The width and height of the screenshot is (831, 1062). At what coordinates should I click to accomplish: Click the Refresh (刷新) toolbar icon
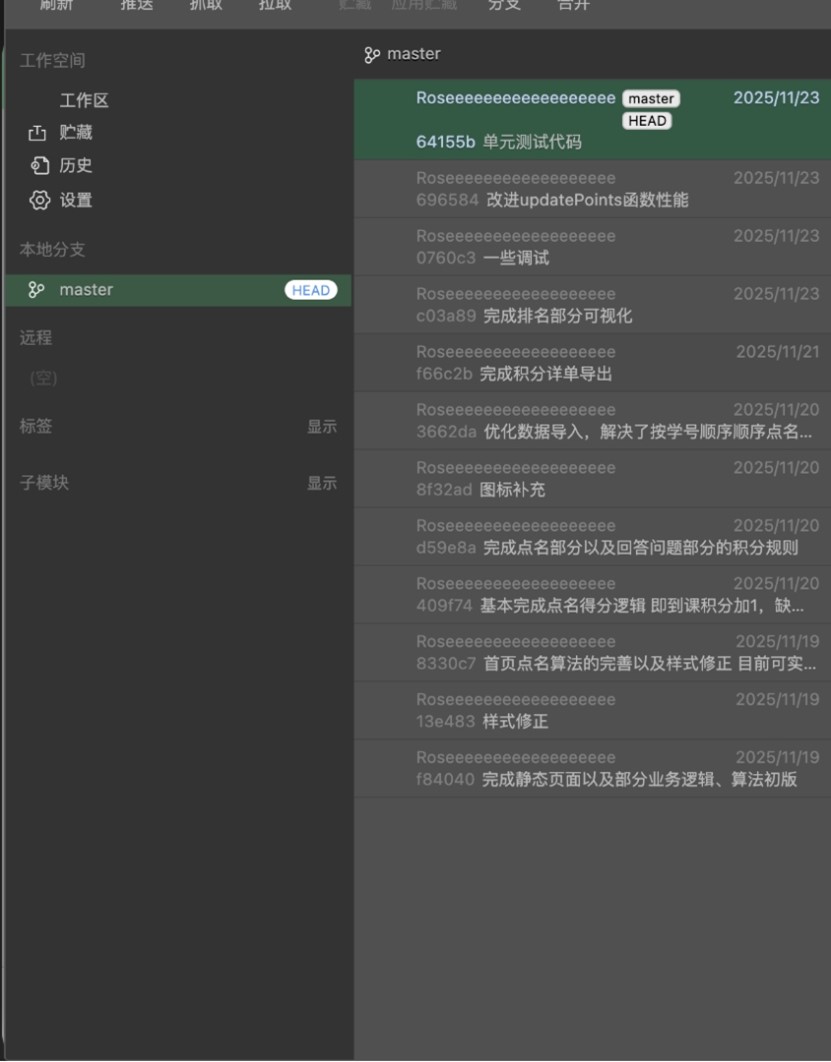point(55,6)
